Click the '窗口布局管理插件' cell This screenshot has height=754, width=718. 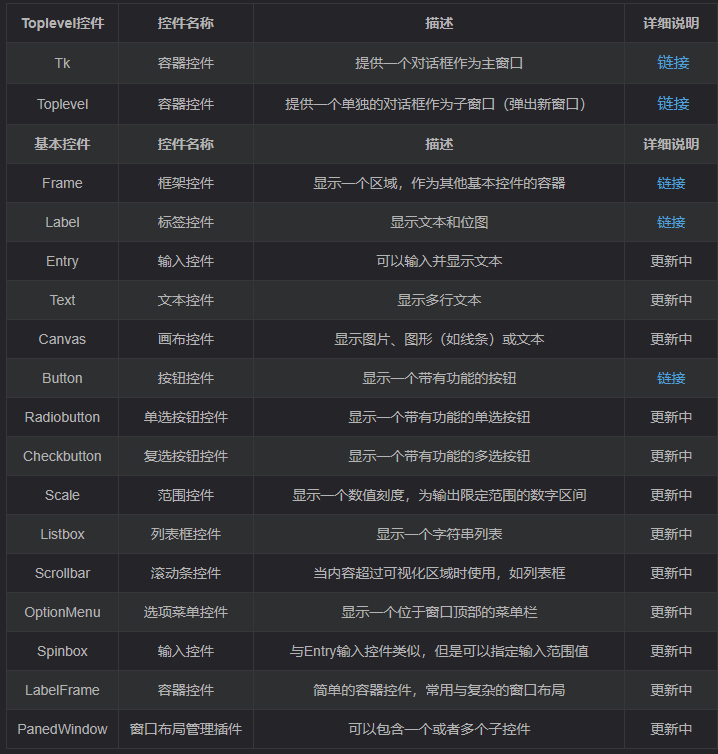pos(186,729)
